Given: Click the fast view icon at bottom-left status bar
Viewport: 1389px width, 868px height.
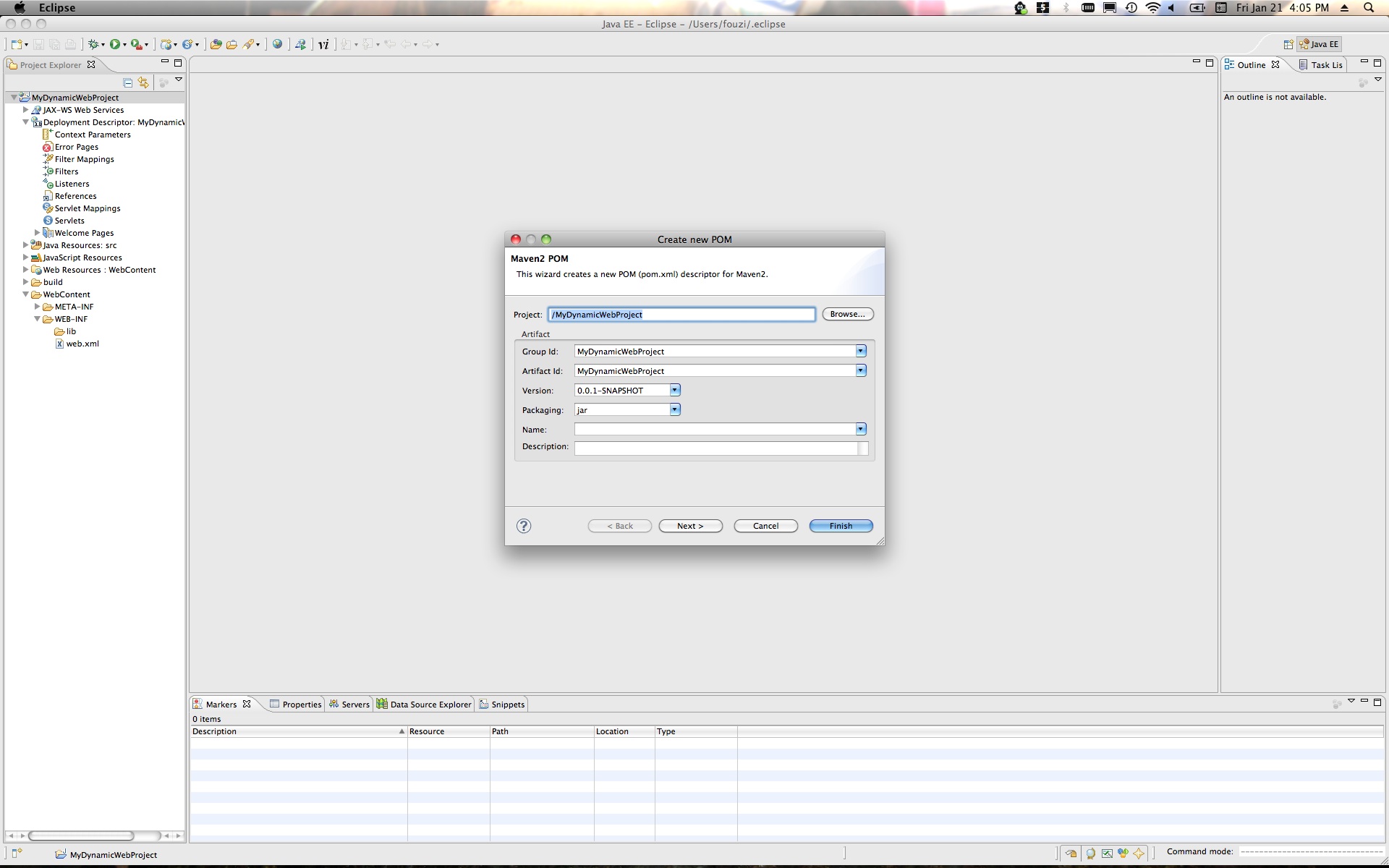Looking at the screenshot, I should coord(17,854).
